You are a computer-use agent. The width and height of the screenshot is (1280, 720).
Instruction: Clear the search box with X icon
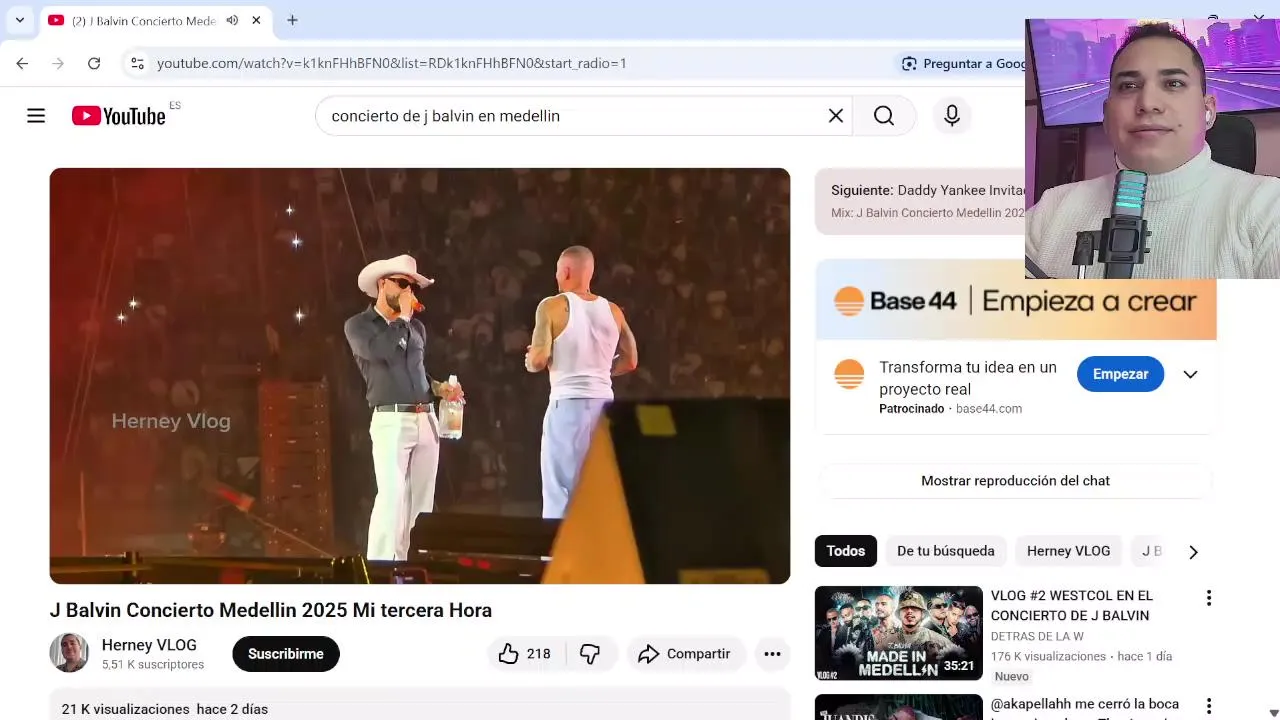836,116
